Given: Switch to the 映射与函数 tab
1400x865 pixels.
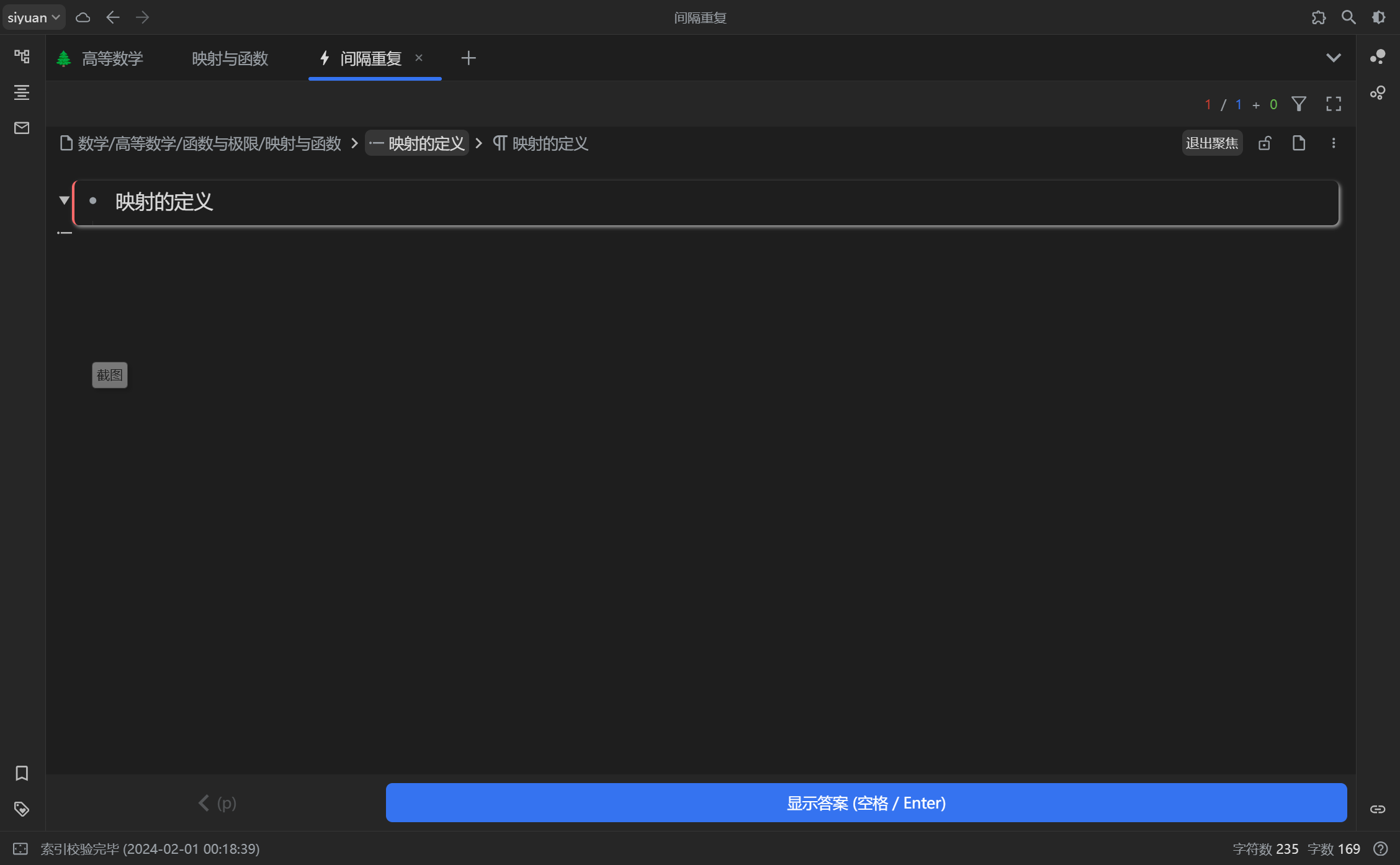Looking at the screenshot, I should coord(230,58).
